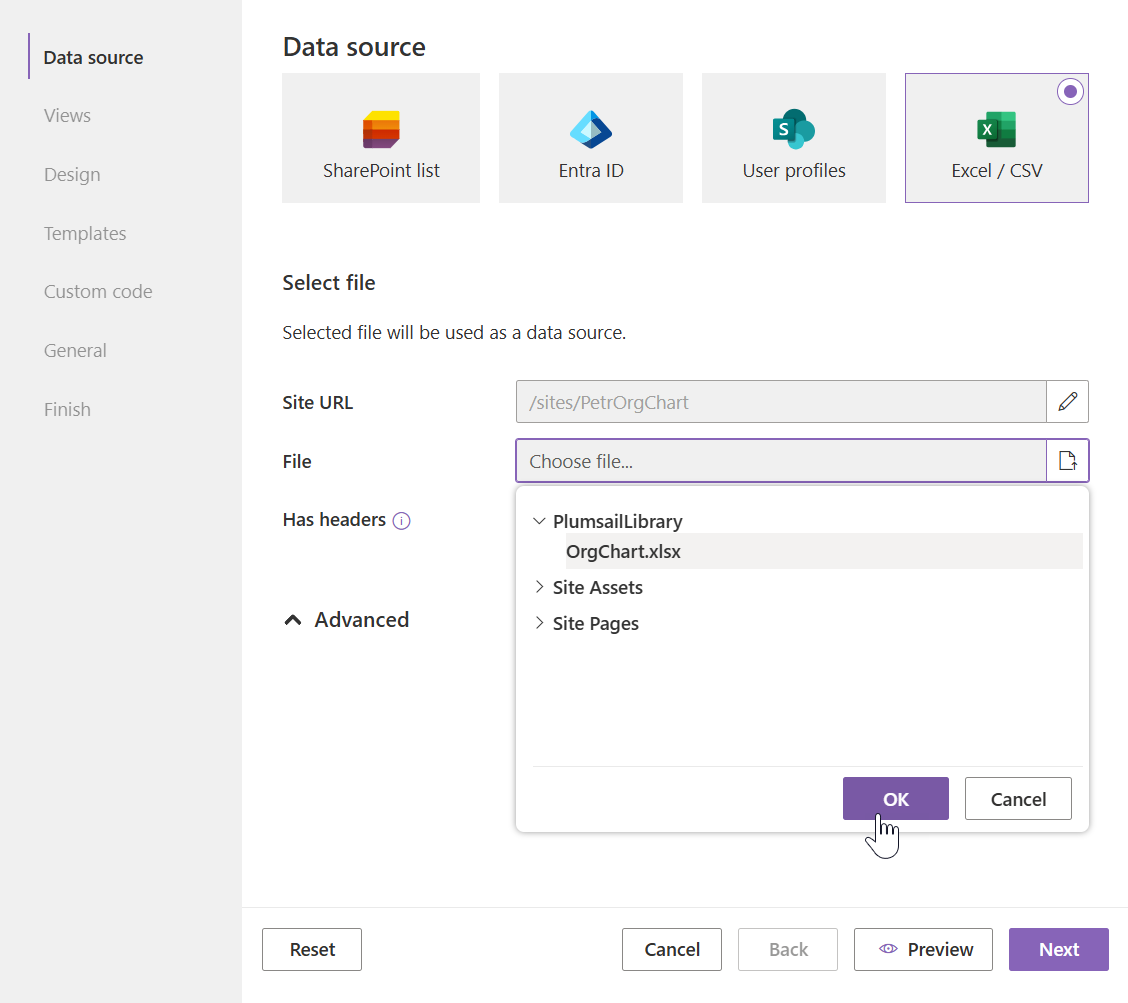The height and width of the screenshot is (1003, 1128).
Task: Open the Data source step in sidebar
Action: pyautogui.click(x=94, y=57)
